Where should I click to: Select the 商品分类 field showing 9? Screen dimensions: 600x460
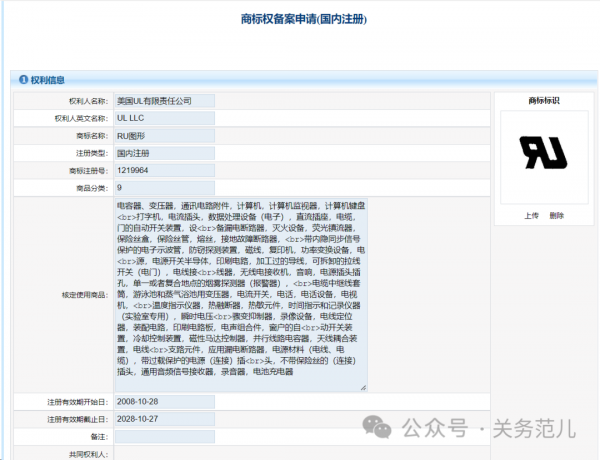click(x=164, y=187)
